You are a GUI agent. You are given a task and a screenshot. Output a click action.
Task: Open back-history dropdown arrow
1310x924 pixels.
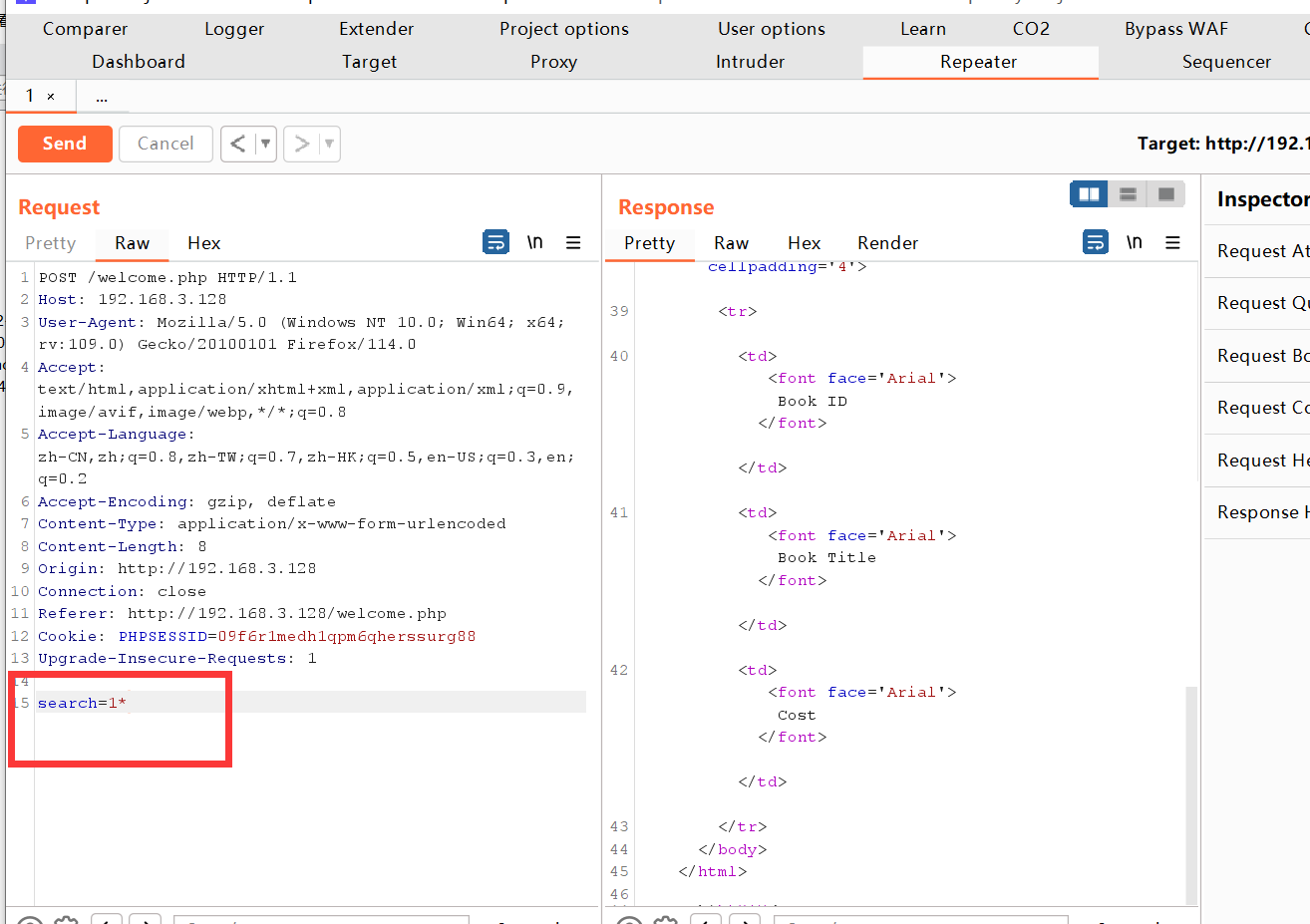(265, 144)
